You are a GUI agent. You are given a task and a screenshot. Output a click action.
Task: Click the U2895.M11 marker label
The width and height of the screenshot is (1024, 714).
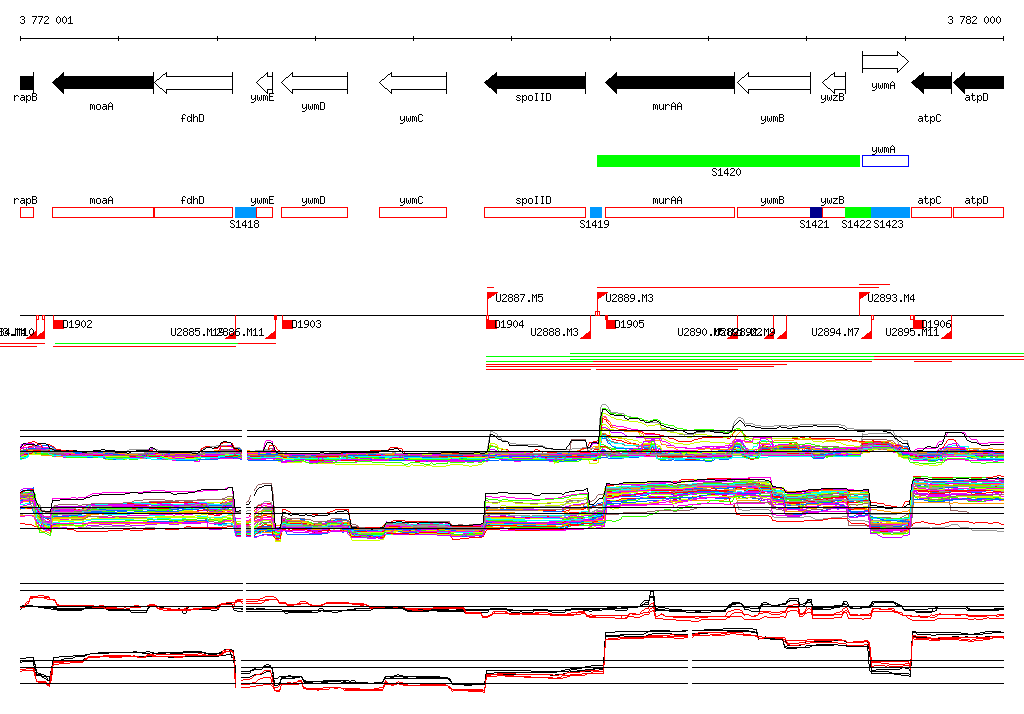[912, 332]
